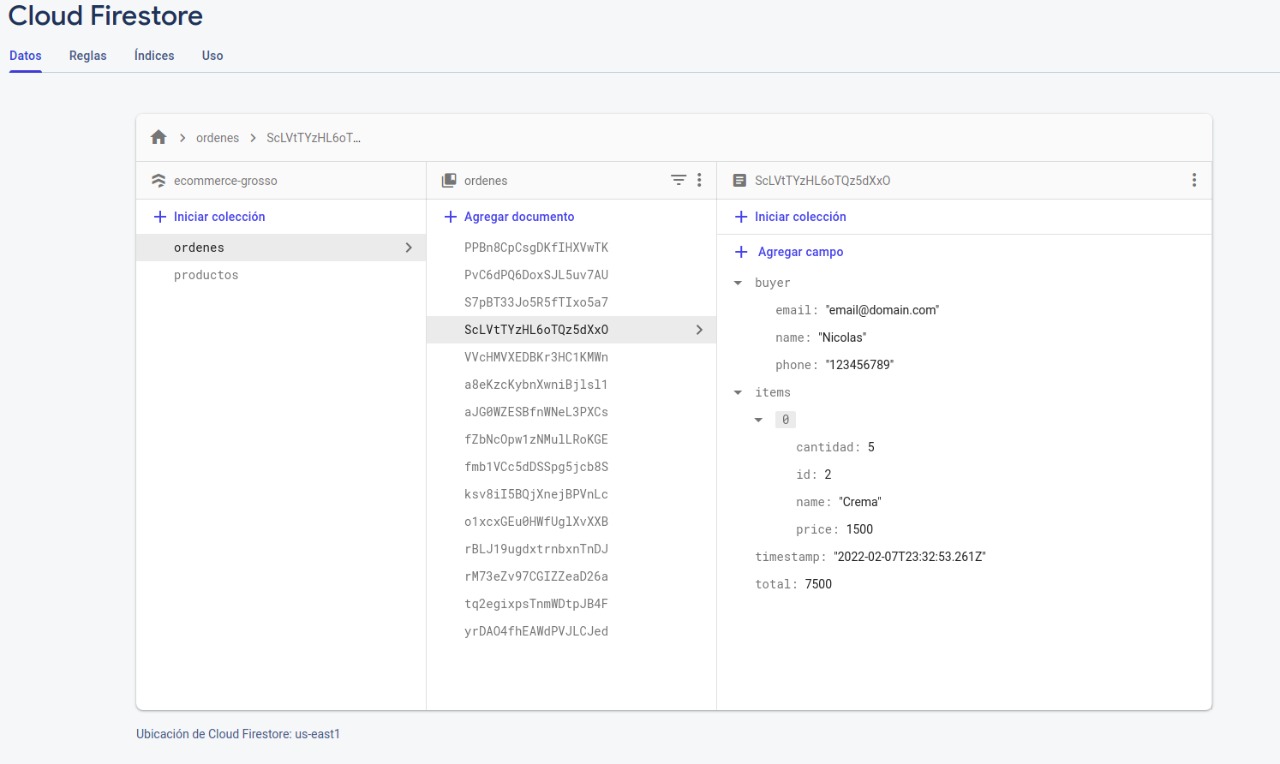Click the ecommerce-grosso project name header
The image size is (1280, 764).
tap(226, 181)
